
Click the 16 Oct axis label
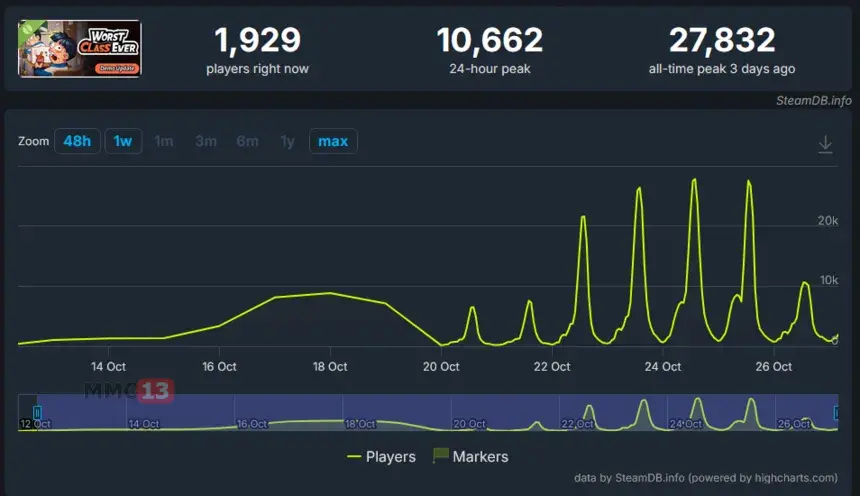point(219,367)
